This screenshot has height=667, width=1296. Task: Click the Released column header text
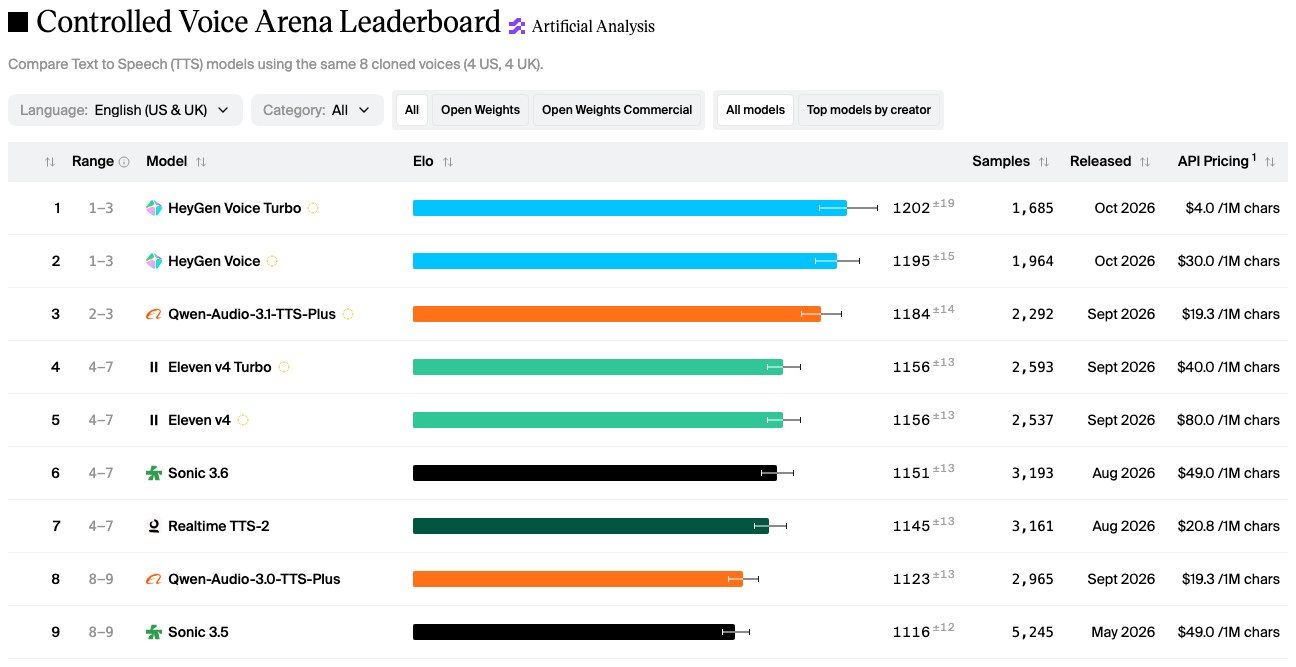1100,162
